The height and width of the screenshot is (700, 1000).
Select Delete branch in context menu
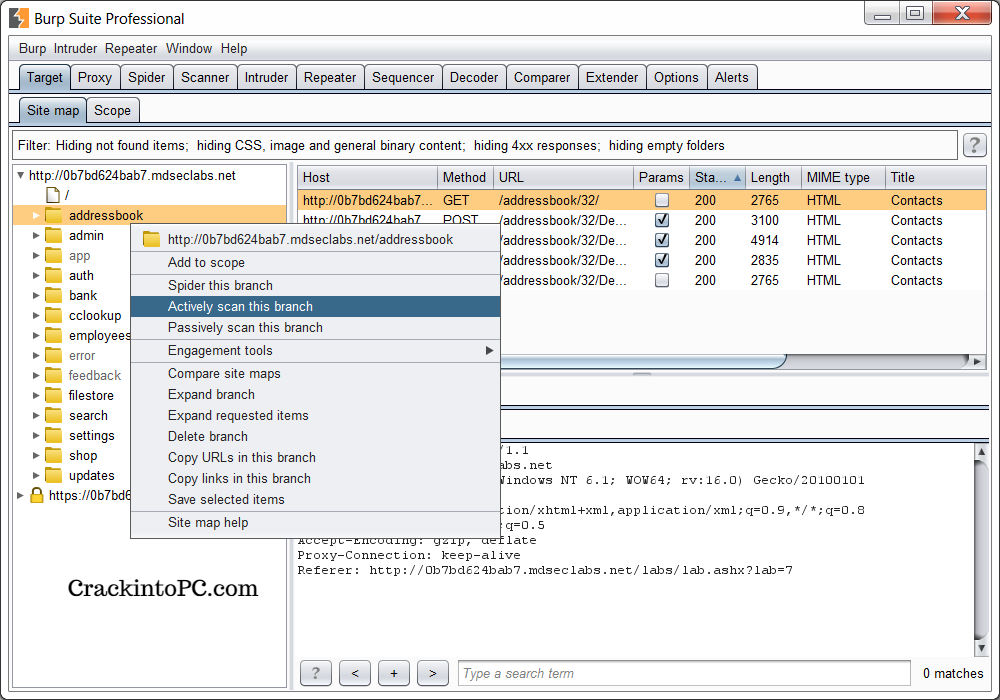tap(315, 437)
